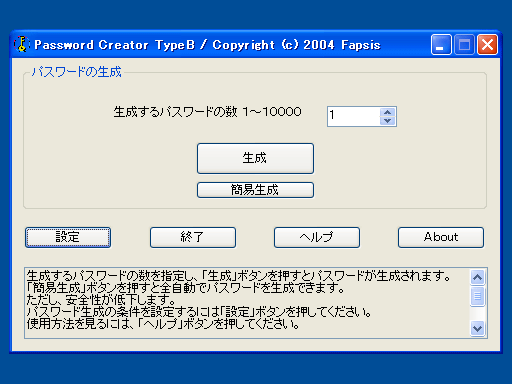512x384 pixels.
Task: Close the Password Creator window
Action: pos(487,44)
